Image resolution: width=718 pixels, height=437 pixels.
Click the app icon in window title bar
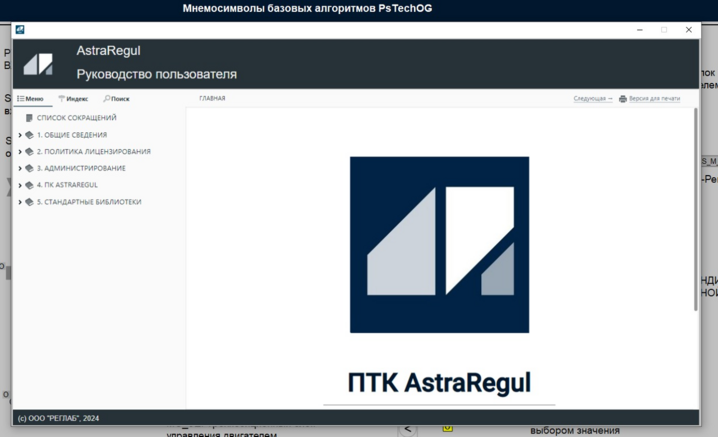coord(20,30)
